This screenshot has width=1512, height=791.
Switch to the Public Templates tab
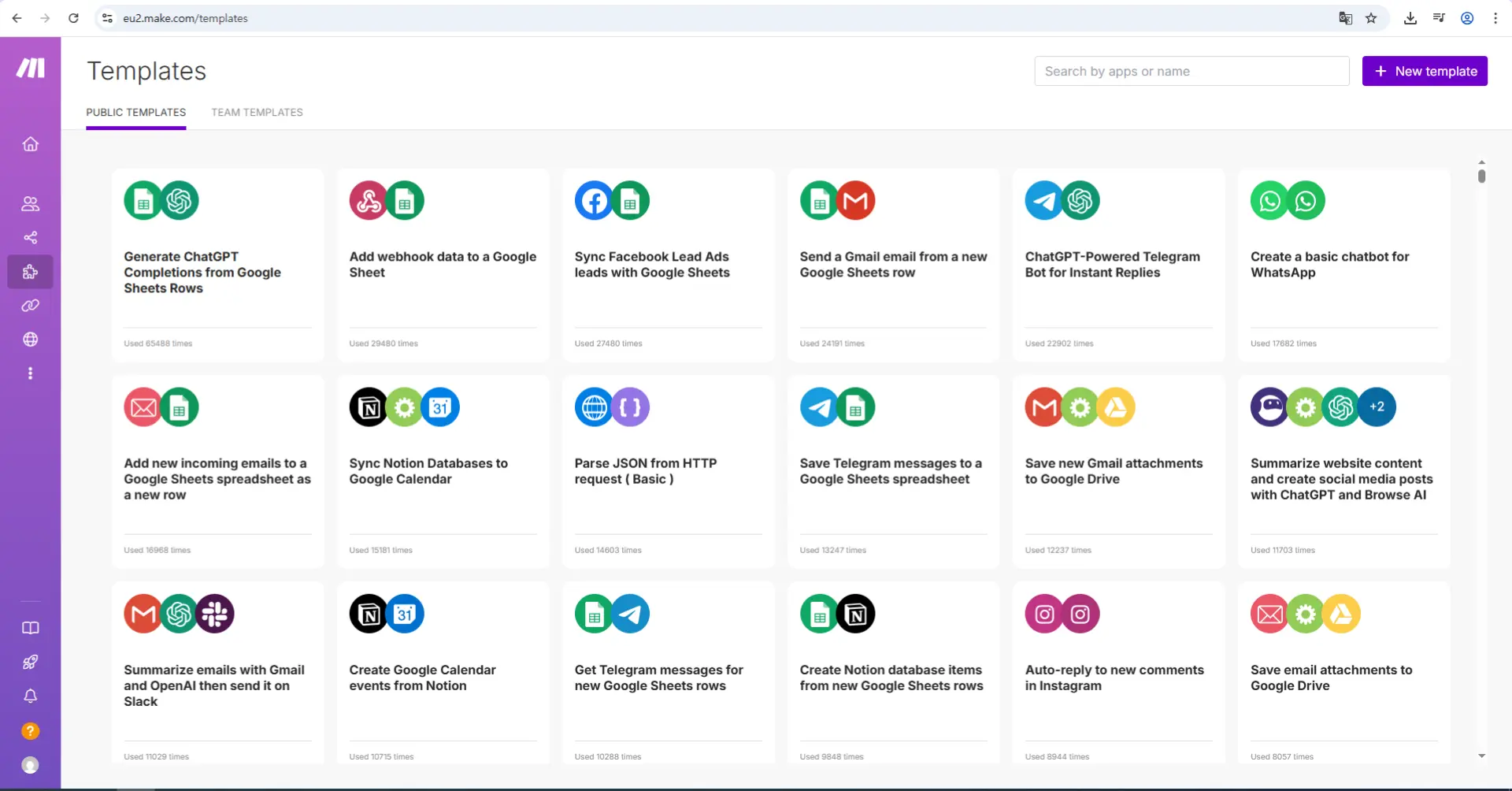[x=136, y=113]
